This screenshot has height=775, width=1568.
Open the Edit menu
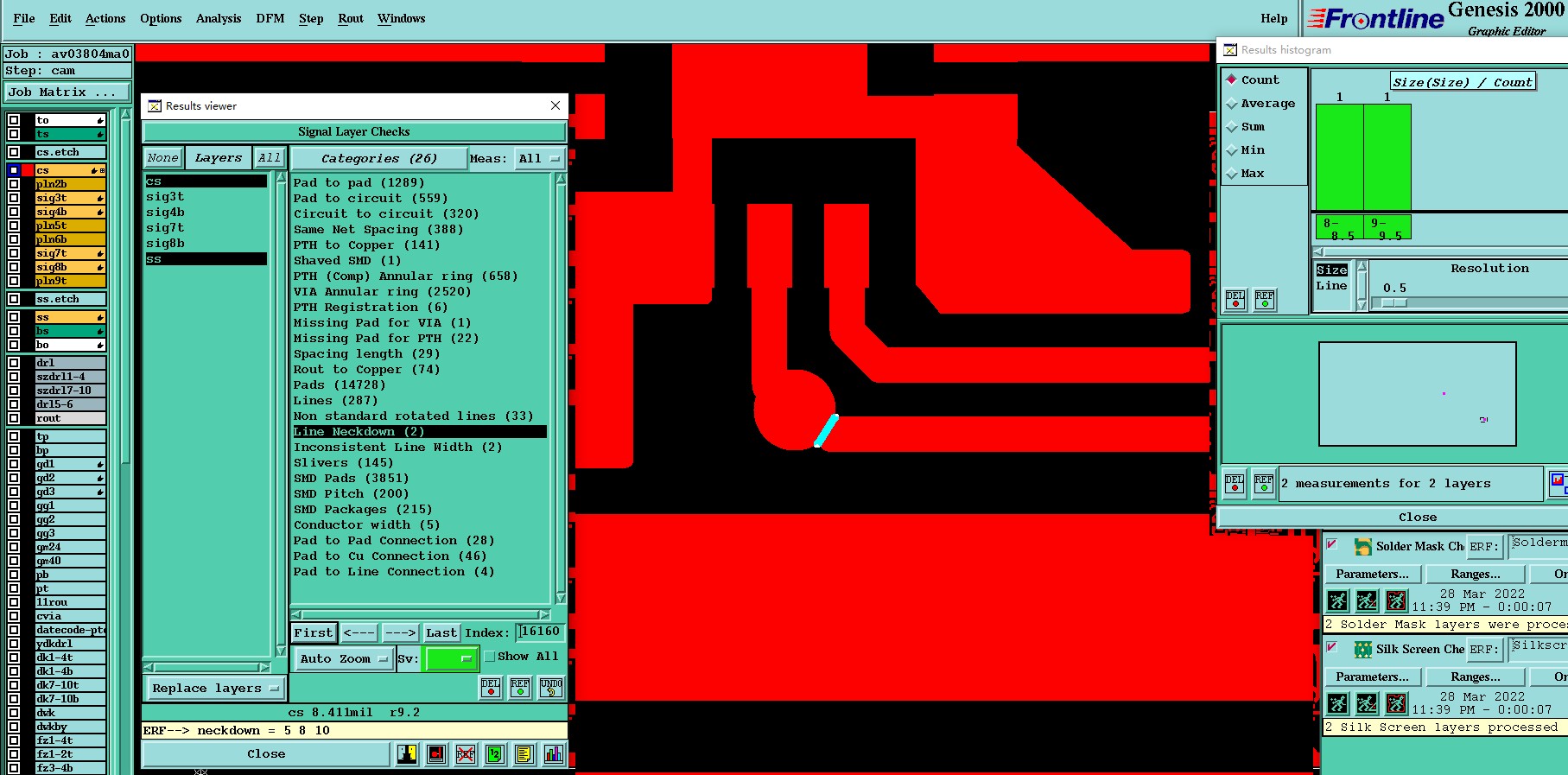tap(60, 18)
